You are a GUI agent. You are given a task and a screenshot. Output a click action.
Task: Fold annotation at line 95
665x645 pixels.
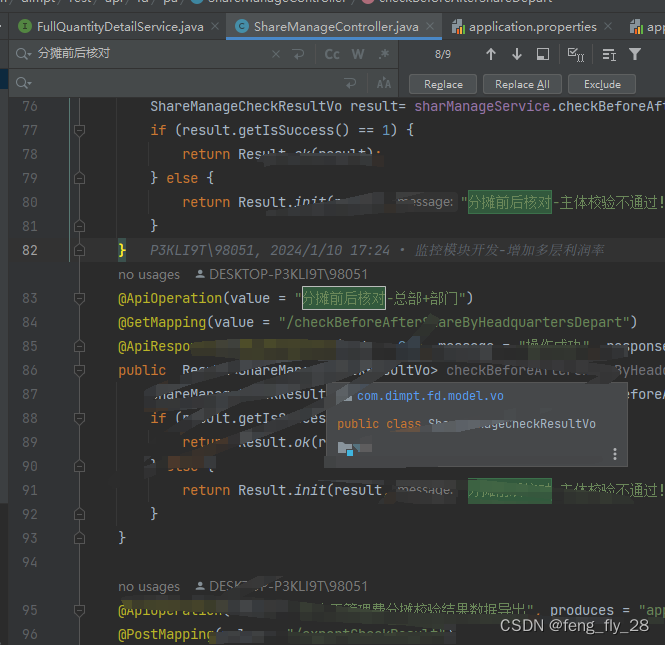point(79,610)
